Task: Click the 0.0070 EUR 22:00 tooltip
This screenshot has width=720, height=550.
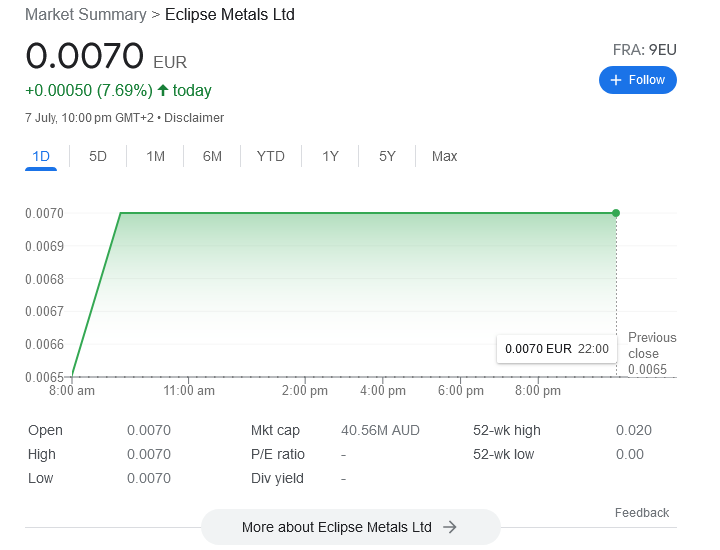Action: (557, 349)
